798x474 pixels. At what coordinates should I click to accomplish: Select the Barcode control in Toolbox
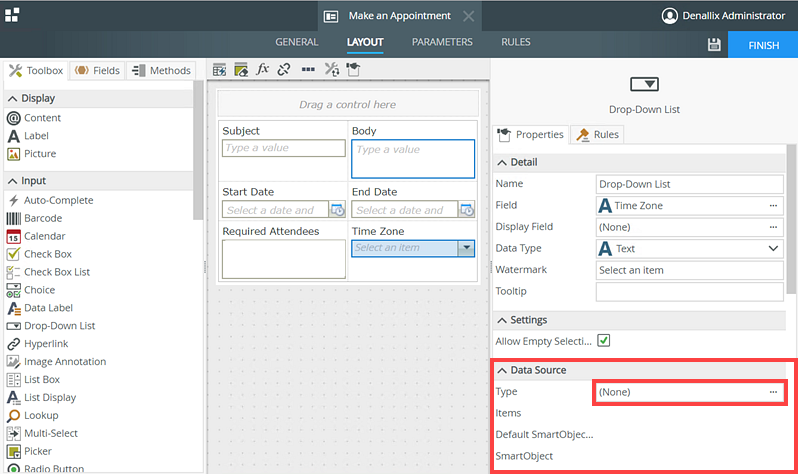43,218
